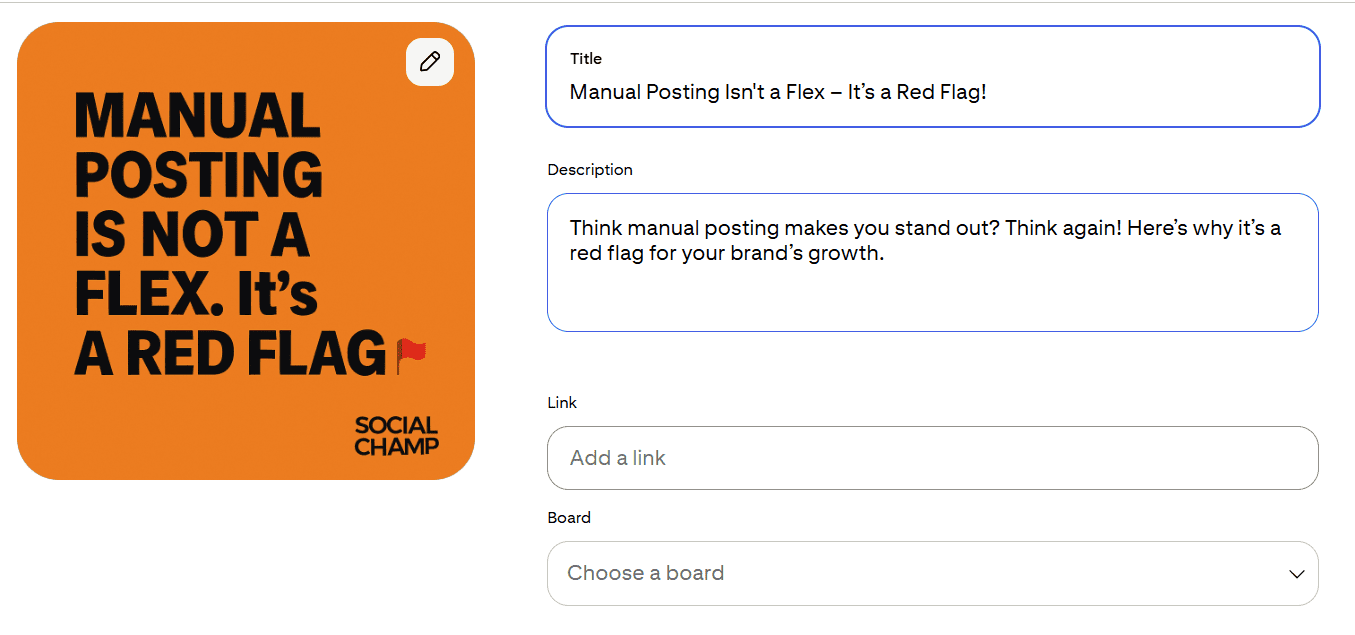This screenshot has height=635, width=1355.
Task: Expand the board chevron arrow
Action: (x=1297, y=574)
